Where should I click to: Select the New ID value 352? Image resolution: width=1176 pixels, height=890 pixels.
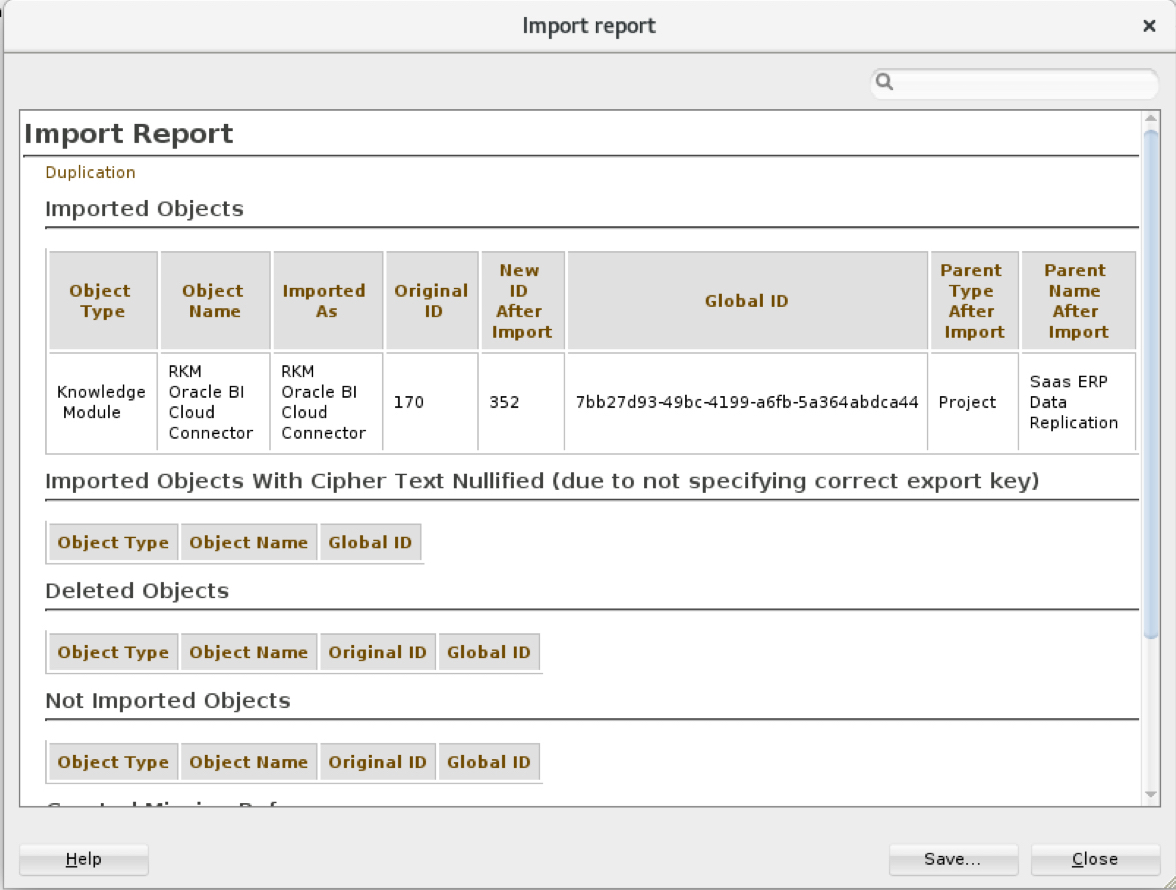[505, 402]
